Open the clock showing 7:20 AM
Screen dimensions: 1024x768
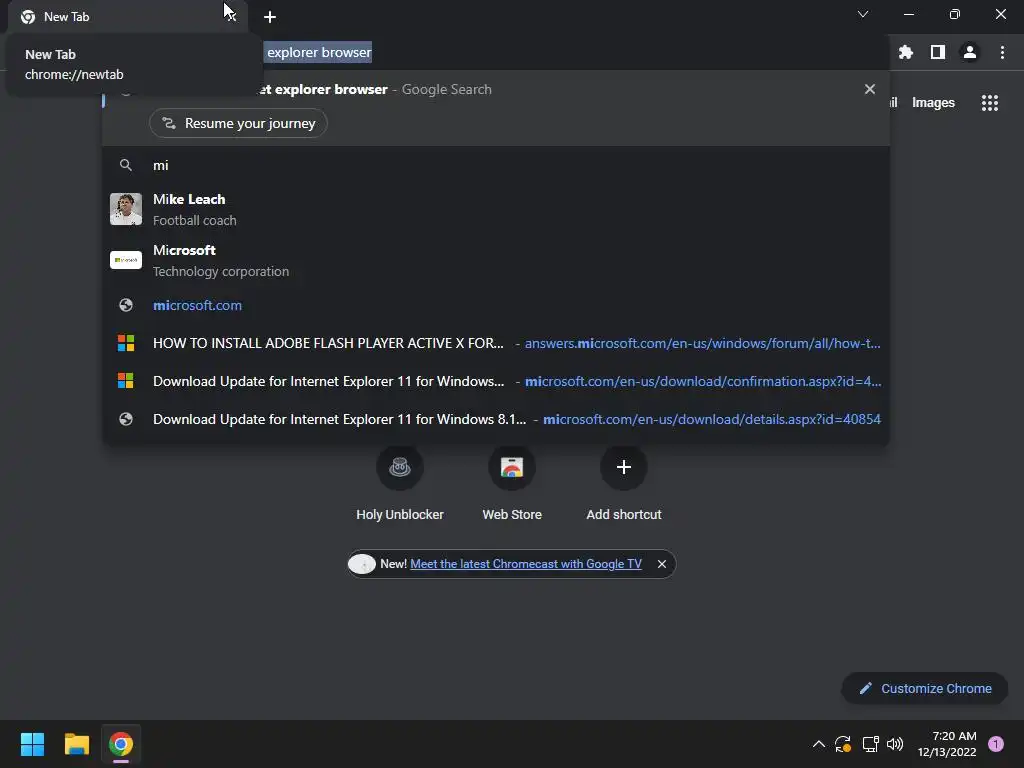pyautogui.click(x=947, y=744)
